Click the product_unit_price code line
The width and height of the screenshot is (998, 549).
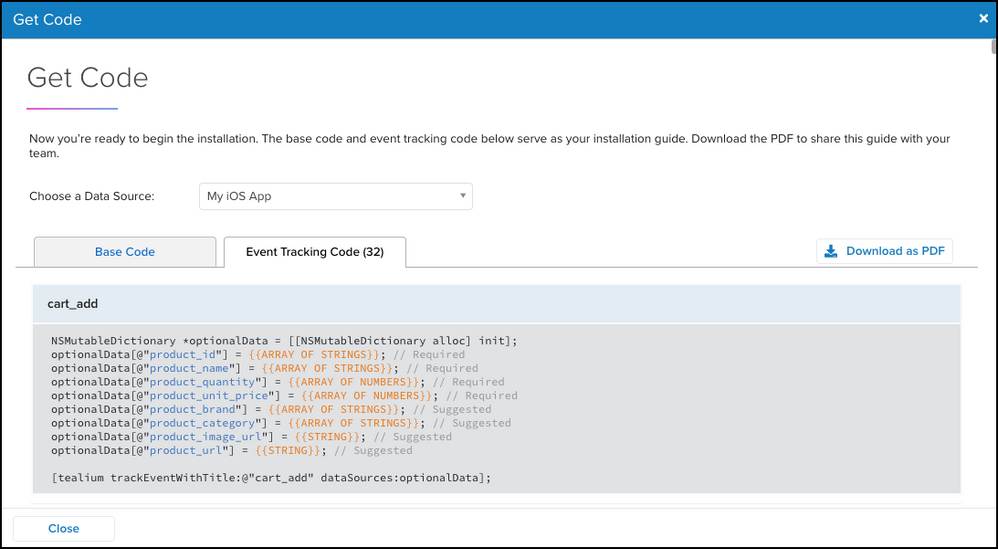[x=284, y=396]
